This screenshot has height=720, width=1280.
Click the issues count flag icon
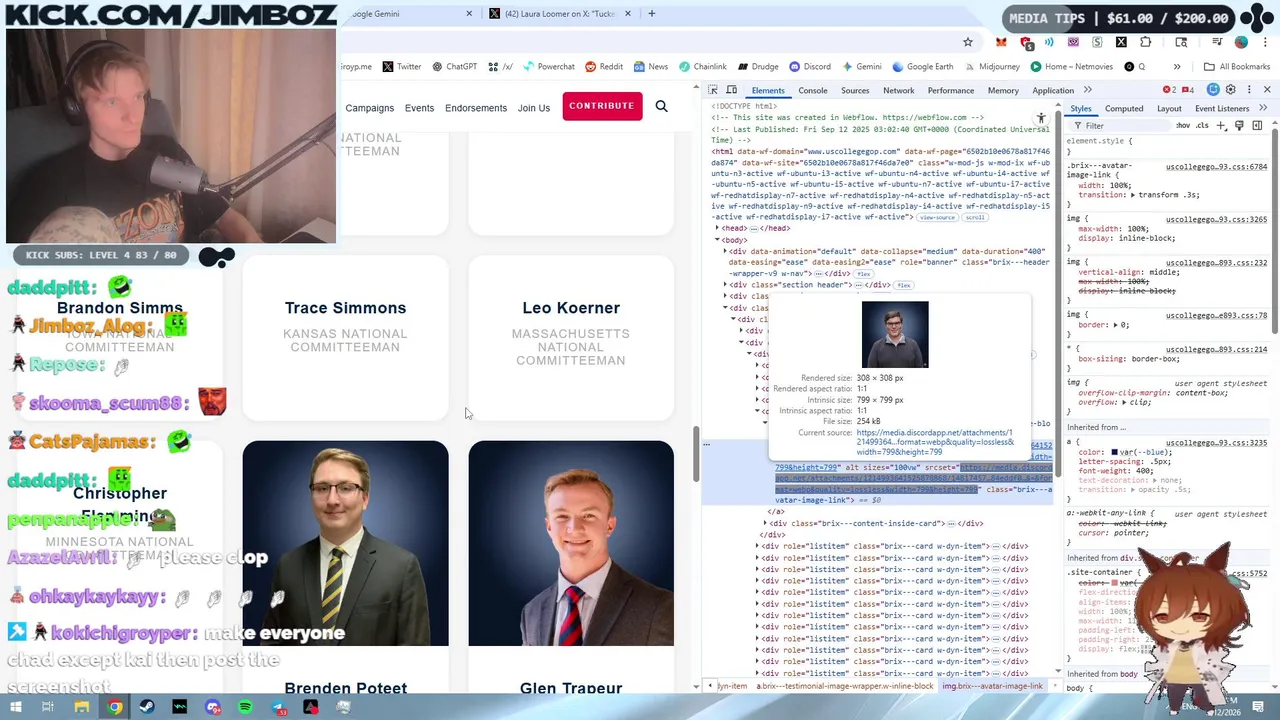coord(1187,90)
